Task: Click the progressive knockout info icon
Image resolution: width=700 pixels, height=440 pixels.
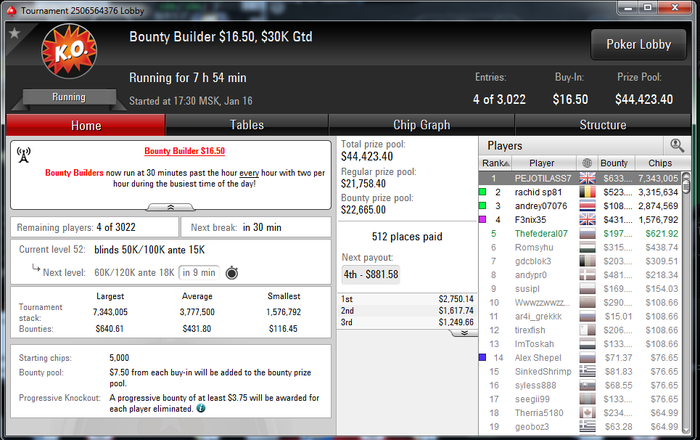Action: pyautogui.click(x=201, y=408)
